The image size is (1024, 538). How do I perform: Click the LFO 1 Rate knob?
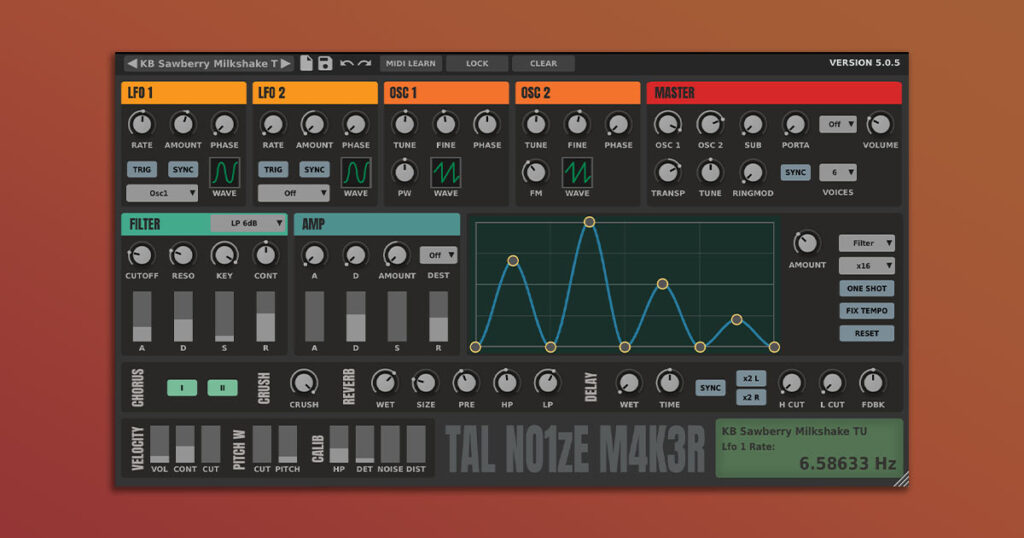(141, 124)
